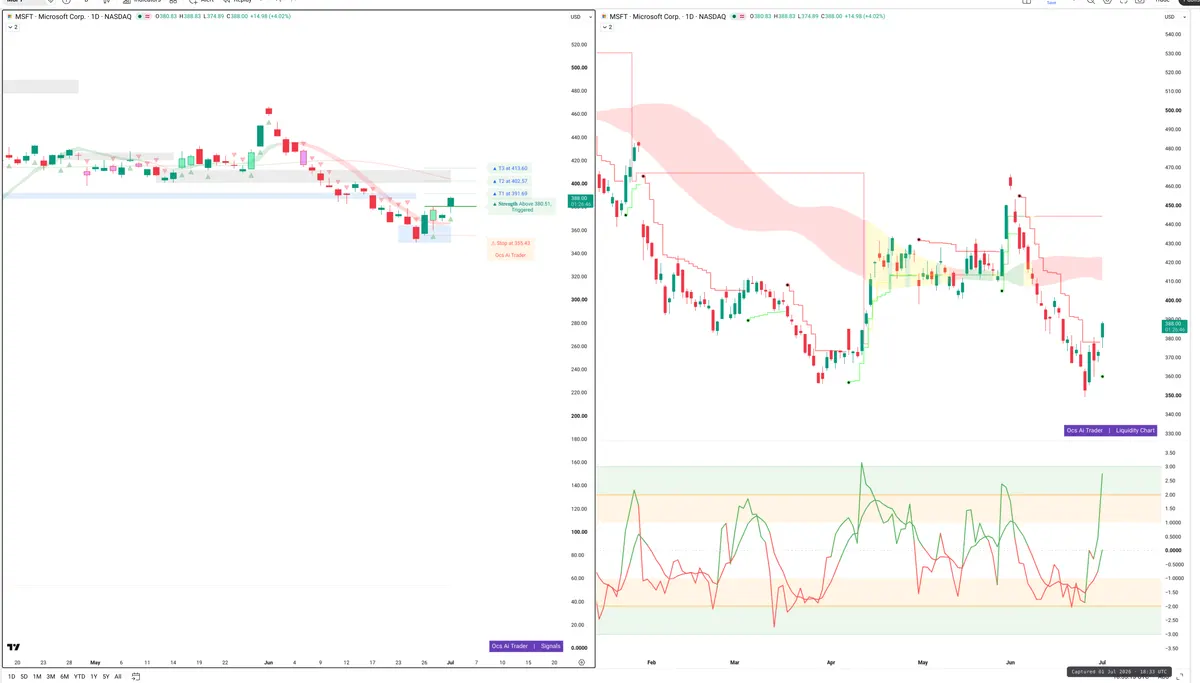Open the go-to-date calendar icon
The width and height of the screenshot is (1200, 683).
[x=136, y=677]
